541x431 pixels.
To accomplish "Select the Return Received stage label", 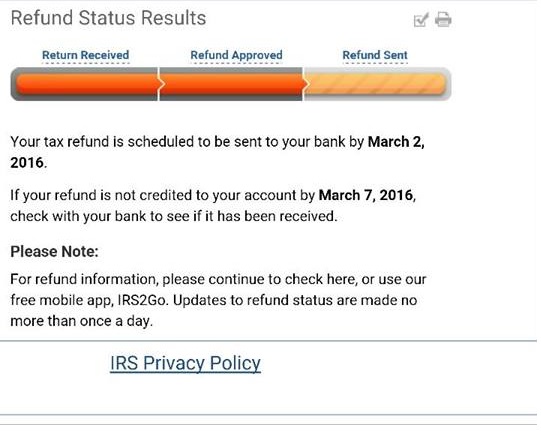I will point(86,55).
